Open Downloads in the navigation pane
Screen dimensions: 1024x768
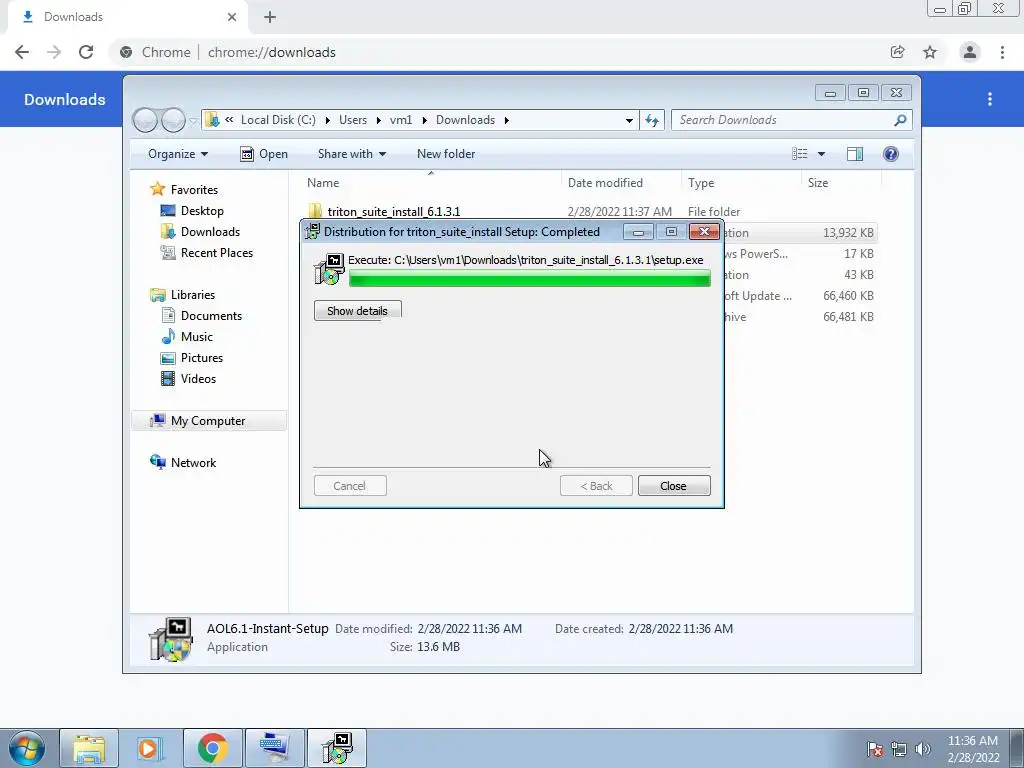pyautogui.click(x=210, y=232)
